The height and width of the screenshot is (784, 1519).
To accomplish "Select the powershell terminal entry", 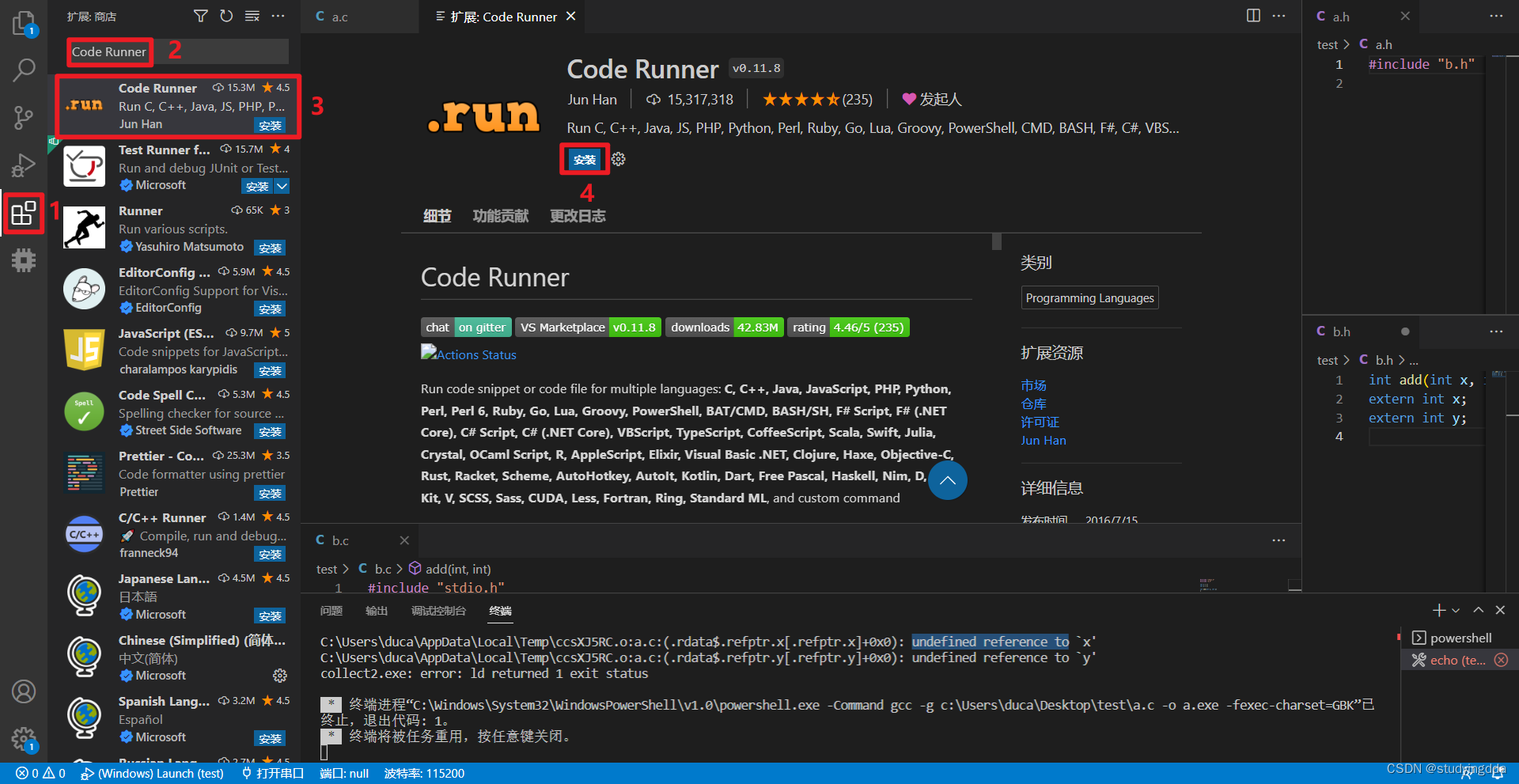I will (1460, 638).
